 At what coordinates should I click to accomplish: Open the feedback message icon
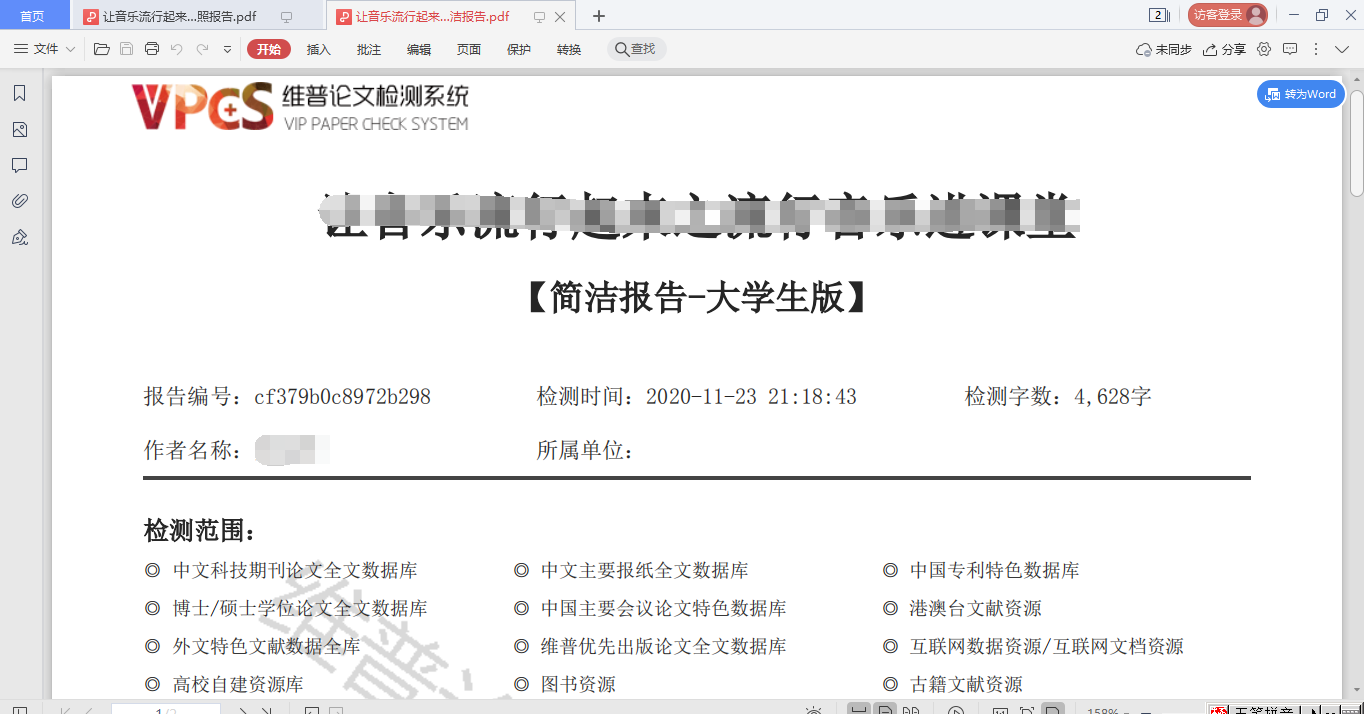tap(1290, 49)
